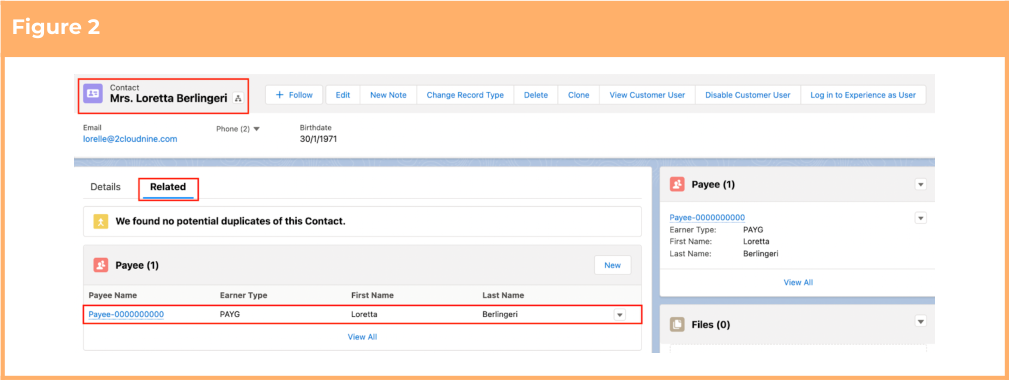Follow this contact
This screenshot has height=380, width=1009.
coord(294,95)
